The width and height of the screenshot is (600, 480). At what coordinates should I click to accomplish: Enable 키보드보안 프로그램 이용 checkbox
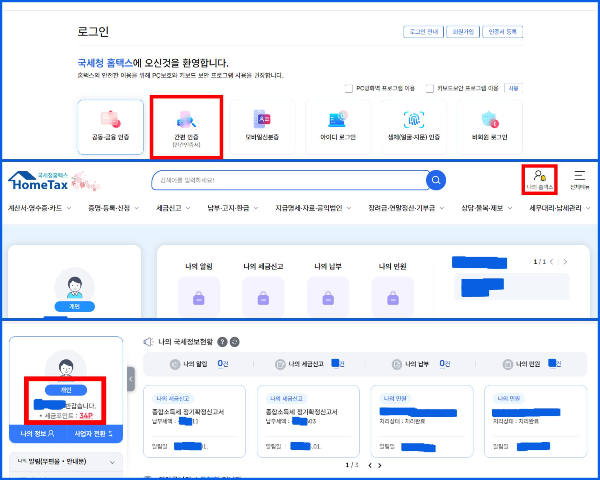[x=430, y=88]
